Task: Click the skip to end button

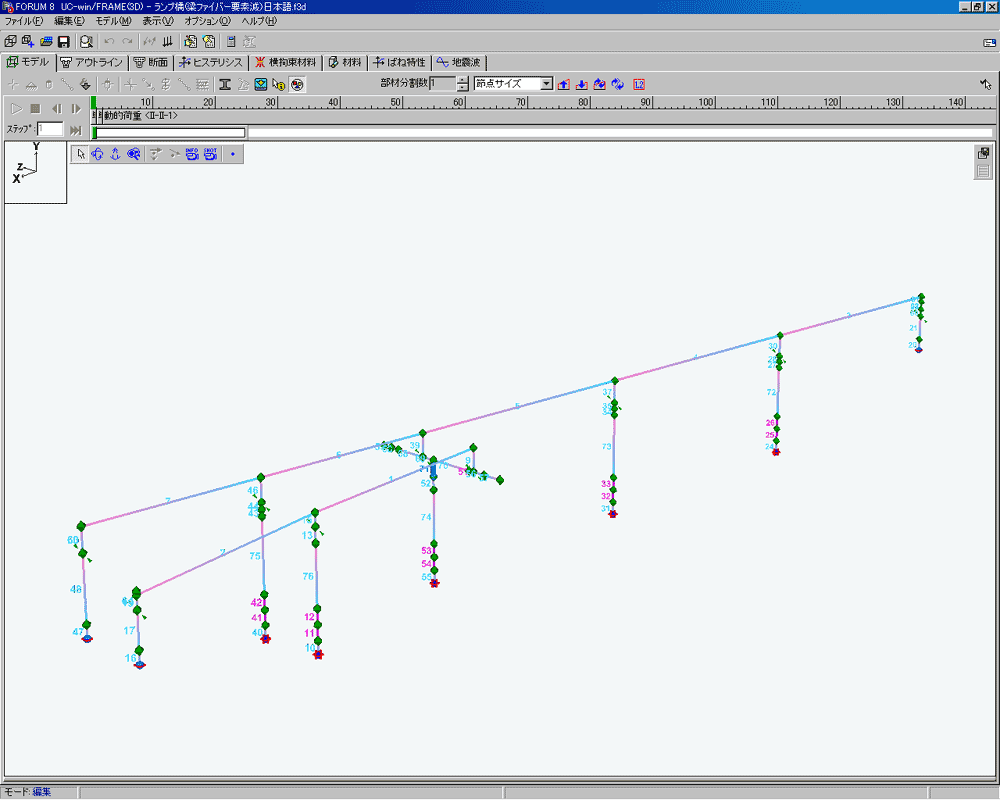Action: 76,130
